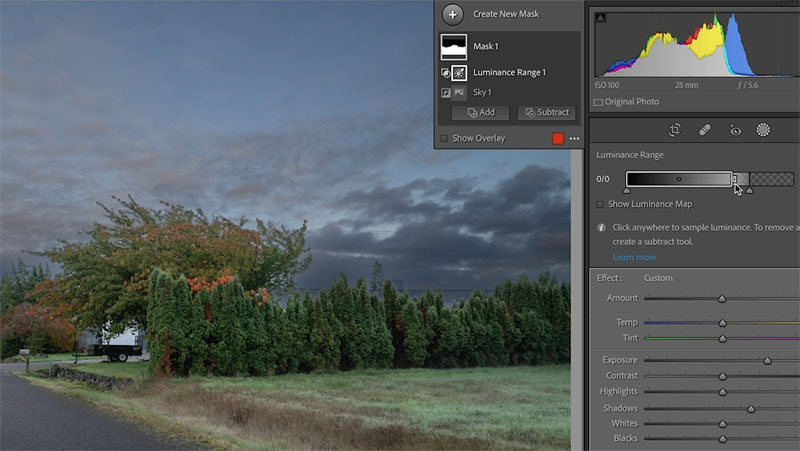Click the Tint slider handle
The width and height of the screenshot is (800, 451).
tap(722, 338)
